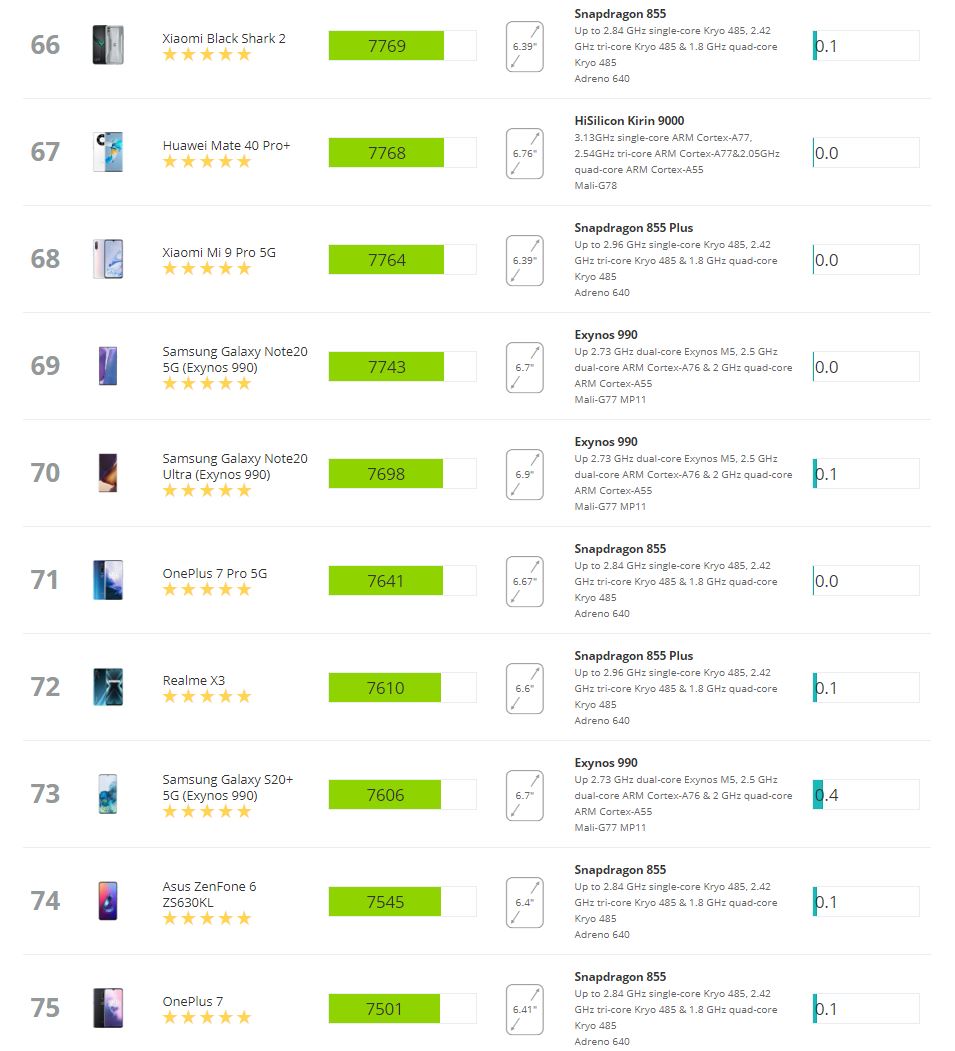Click the 6.4" screen size icon for Asus ZenFone 6

pyautogui.click(x=525, y=902)
